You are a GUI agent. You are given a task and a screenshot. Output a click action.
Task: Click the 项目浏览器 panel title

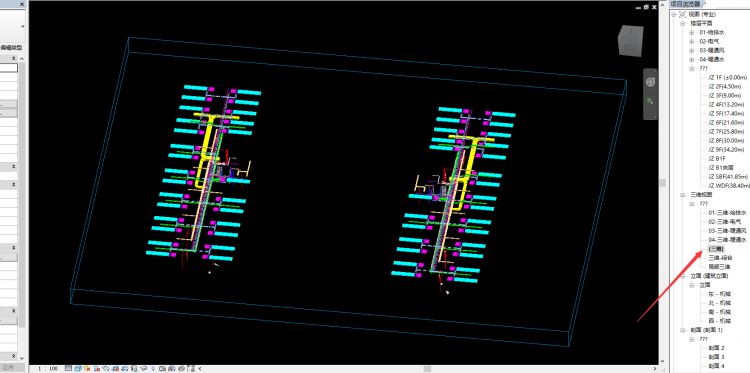pyautogui.click(x=685, y=4)
